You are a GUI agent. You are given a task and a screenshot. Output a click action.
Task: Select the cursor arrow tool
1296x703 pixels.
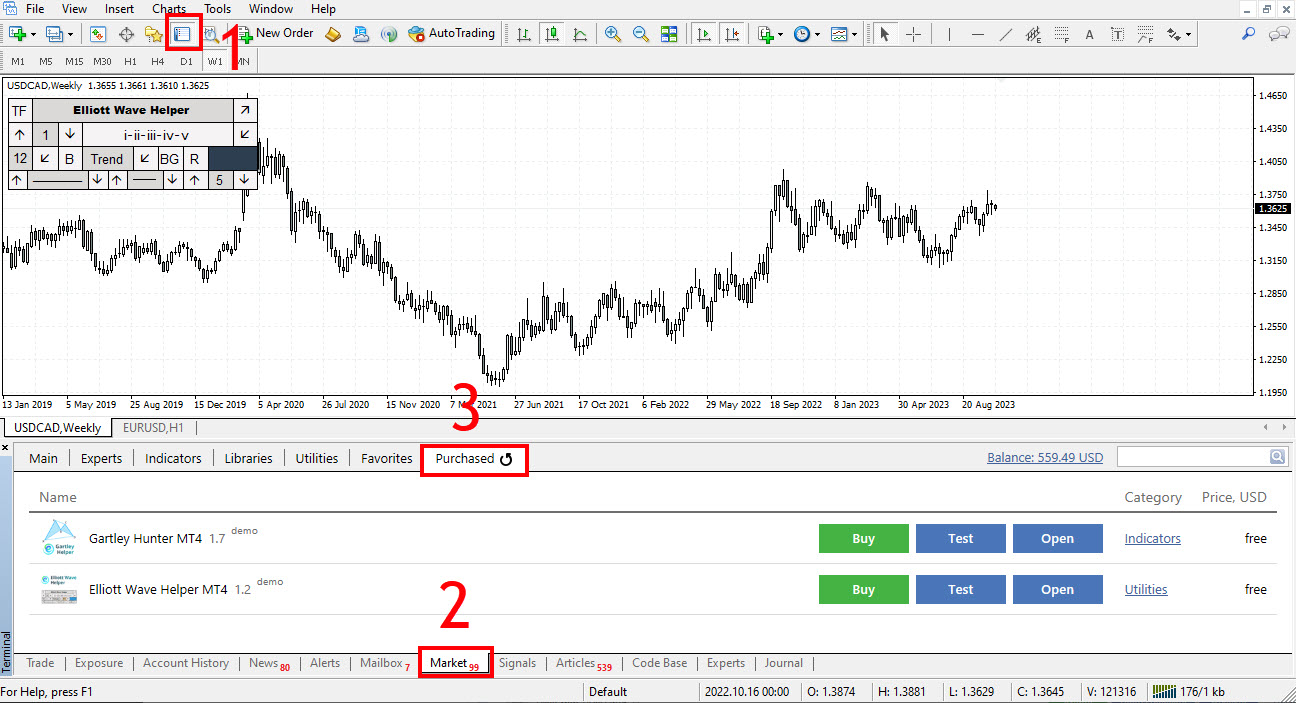click(x=883, y=34)
